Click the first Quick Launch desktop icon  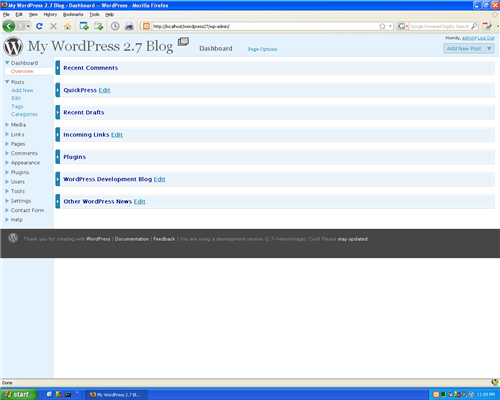(49, 394)
